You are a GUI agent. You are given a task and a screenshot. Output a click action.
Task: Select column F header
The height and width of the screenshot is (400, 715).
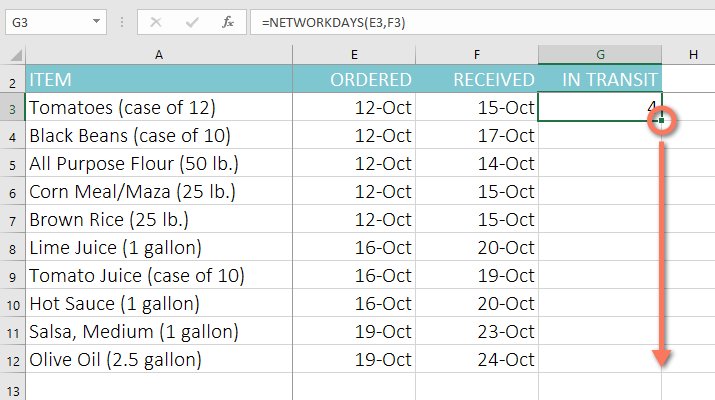point(477,54)
